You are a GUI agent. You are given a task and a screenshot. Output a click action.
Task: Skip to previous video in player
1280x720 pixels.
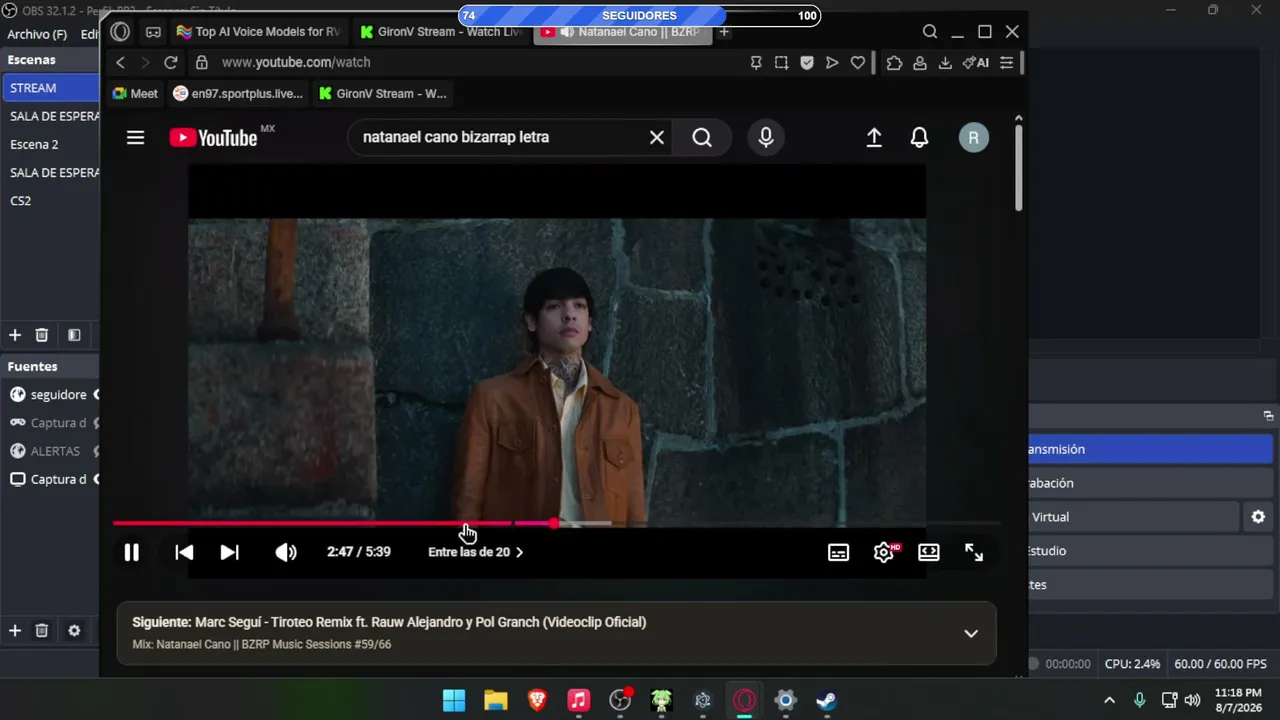point(184,552)
